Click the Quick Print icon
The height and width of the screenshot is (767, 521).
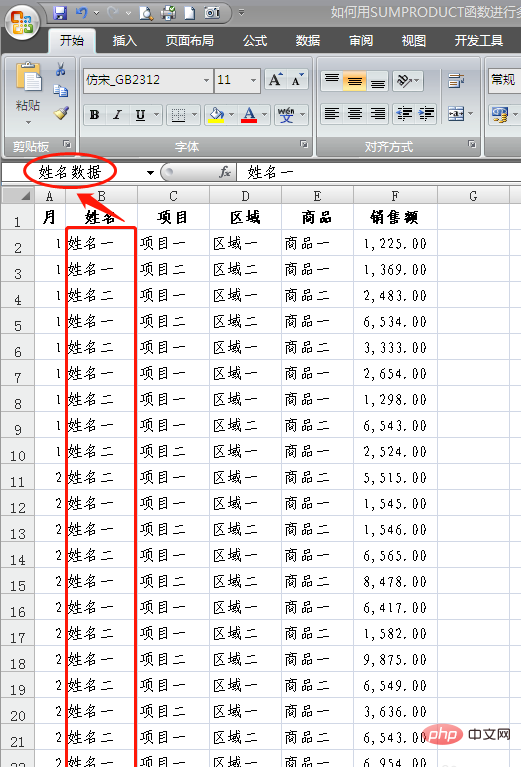pos(168,13)
